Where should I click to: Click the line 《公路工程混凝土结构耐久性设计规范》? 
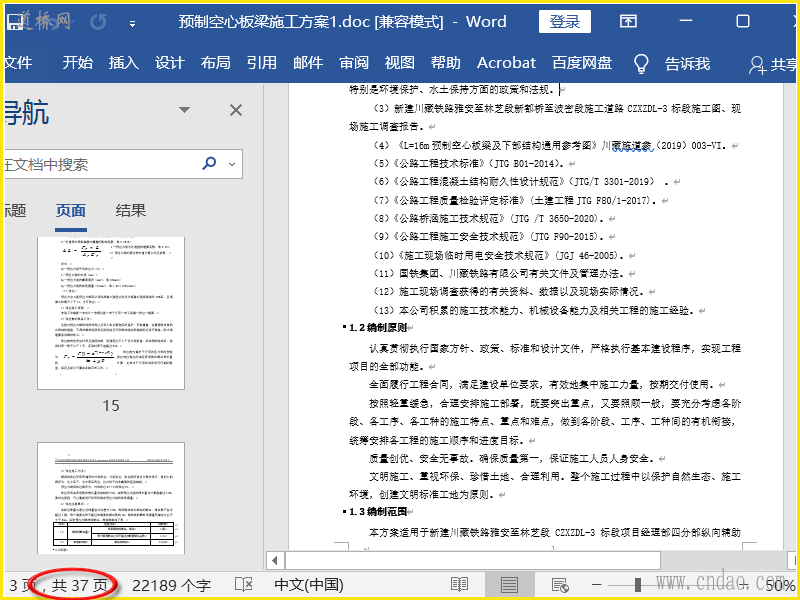click(x=522, y=182)
